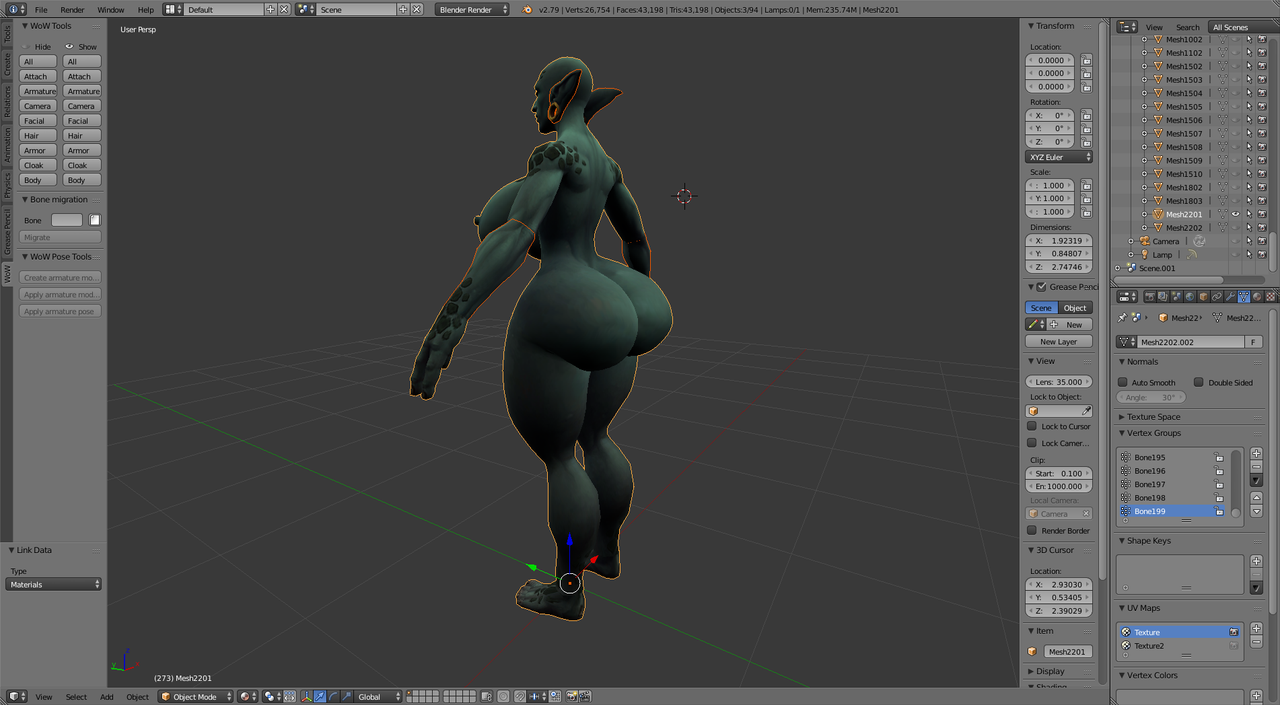Toggle visibility eye for Mesh2201
This screenshot has height=705, width=1280.
1235,214
